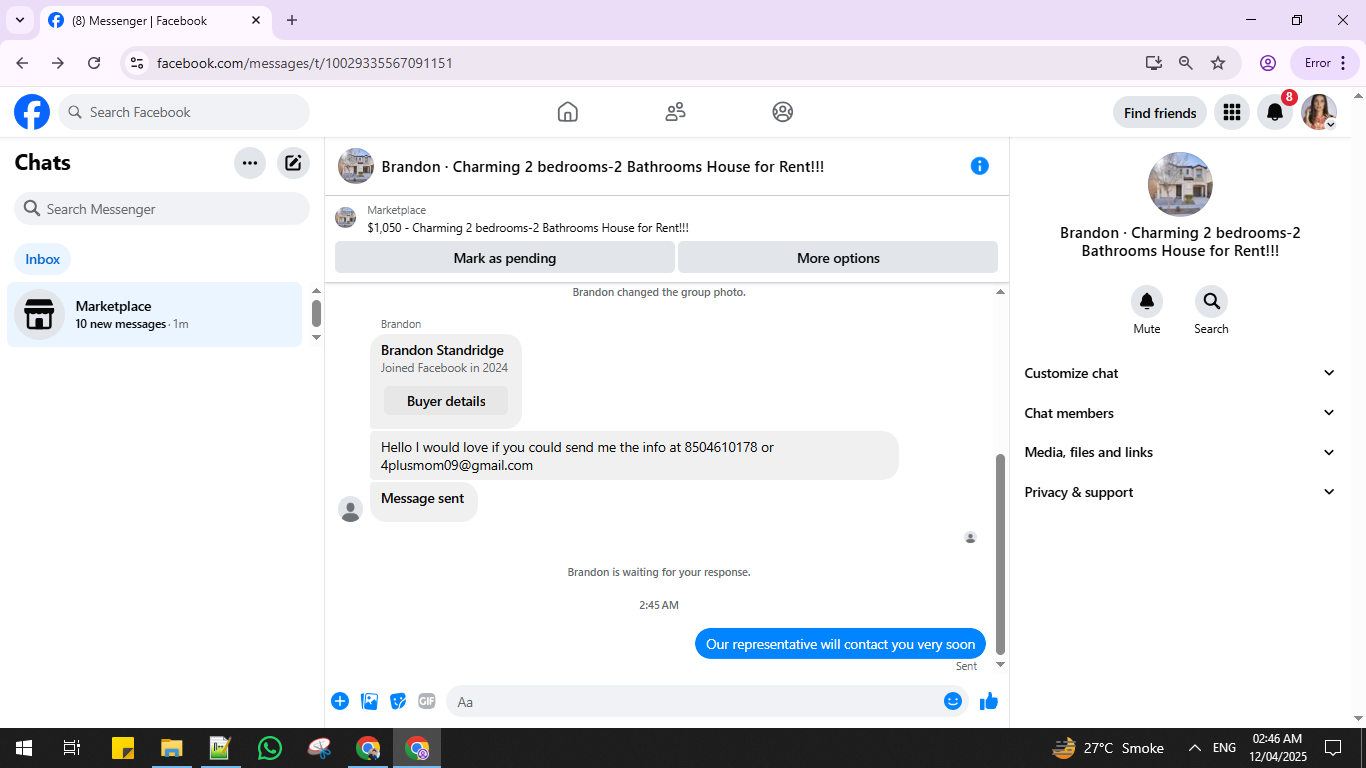Open Chrome Error menu button
The image size is (1366, 768).
coord(1326,63)
